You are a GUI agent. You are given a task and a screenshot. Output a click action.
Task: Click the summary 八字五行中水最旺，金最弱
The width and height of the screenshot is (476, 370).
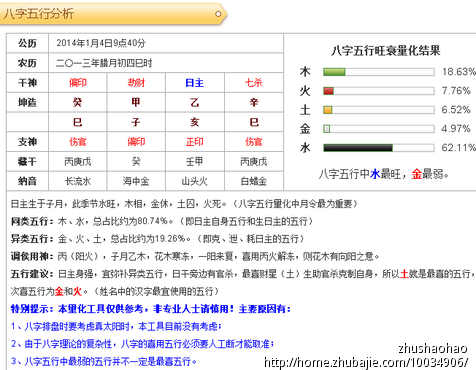383,174
